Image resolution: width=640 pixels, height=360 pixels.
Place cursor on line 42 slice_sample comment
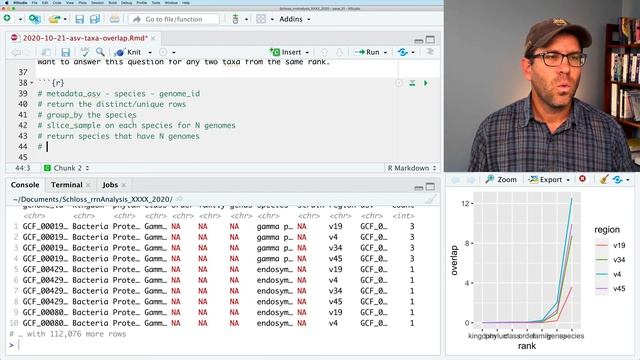(137, 125)
